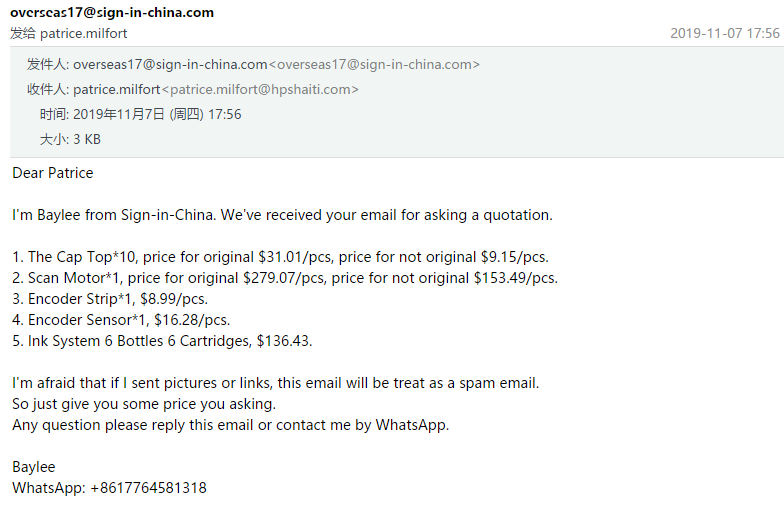The image size is (784, 512).
Task: Click the Cap Top price line
Action: (x=280, y=257)
